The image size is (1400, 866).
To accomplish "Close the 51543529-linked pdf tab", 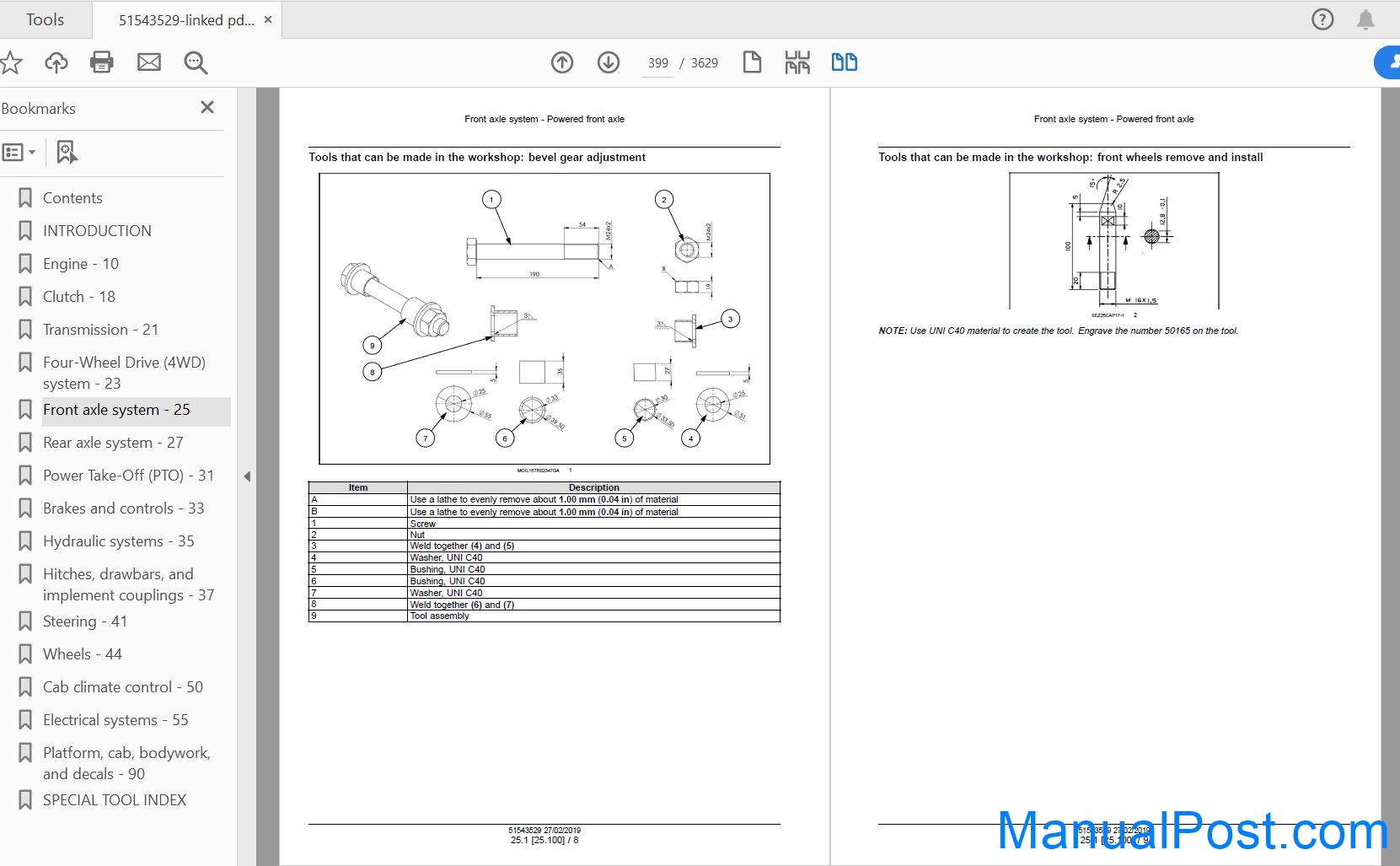I will click(268, 19).
